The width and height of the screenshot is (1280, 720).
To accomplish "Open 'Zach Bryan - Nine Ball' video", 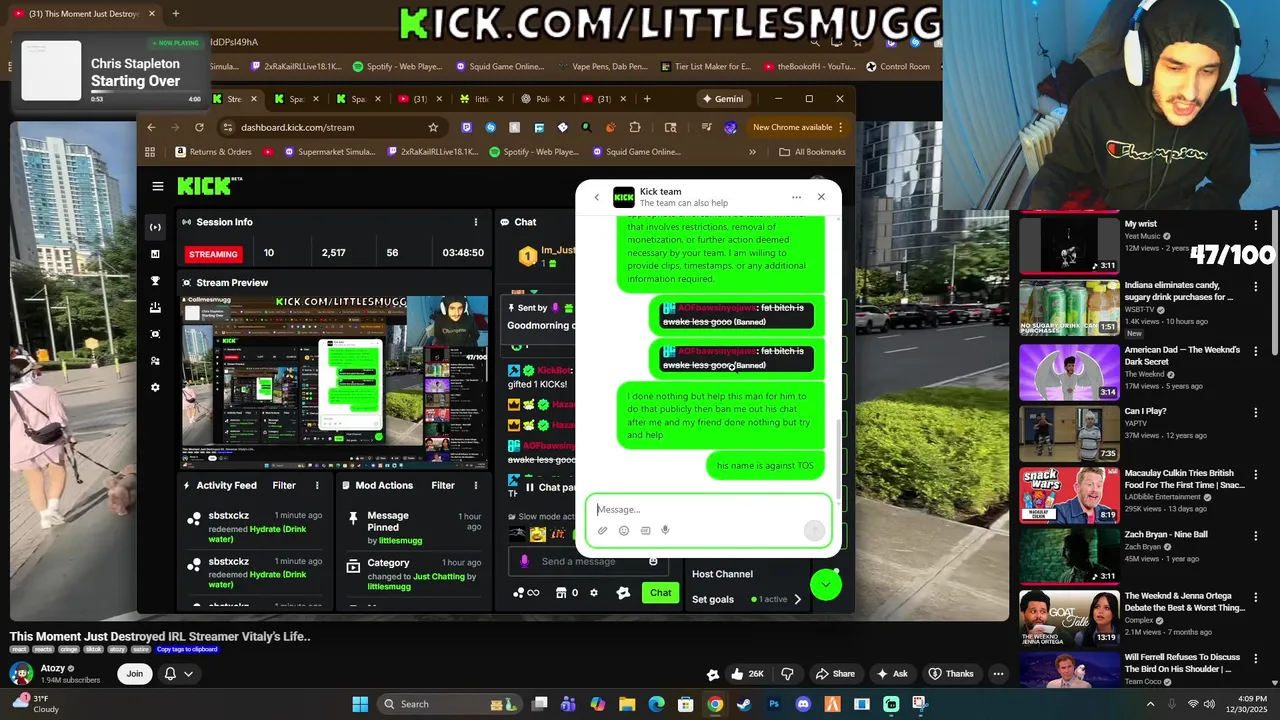I will pyautogui.click(x=1166, y=534).
